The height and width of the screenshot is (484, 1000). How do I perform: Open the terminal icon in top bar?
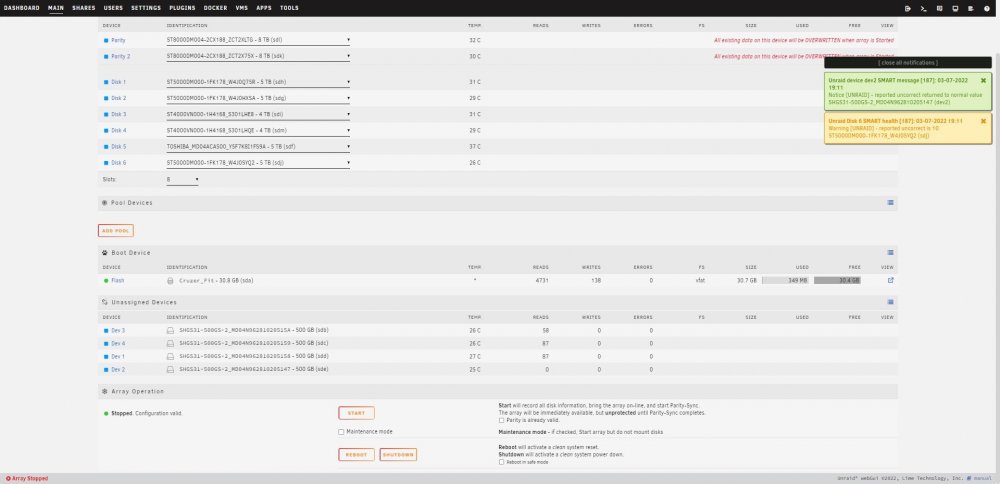click(923, 8)
